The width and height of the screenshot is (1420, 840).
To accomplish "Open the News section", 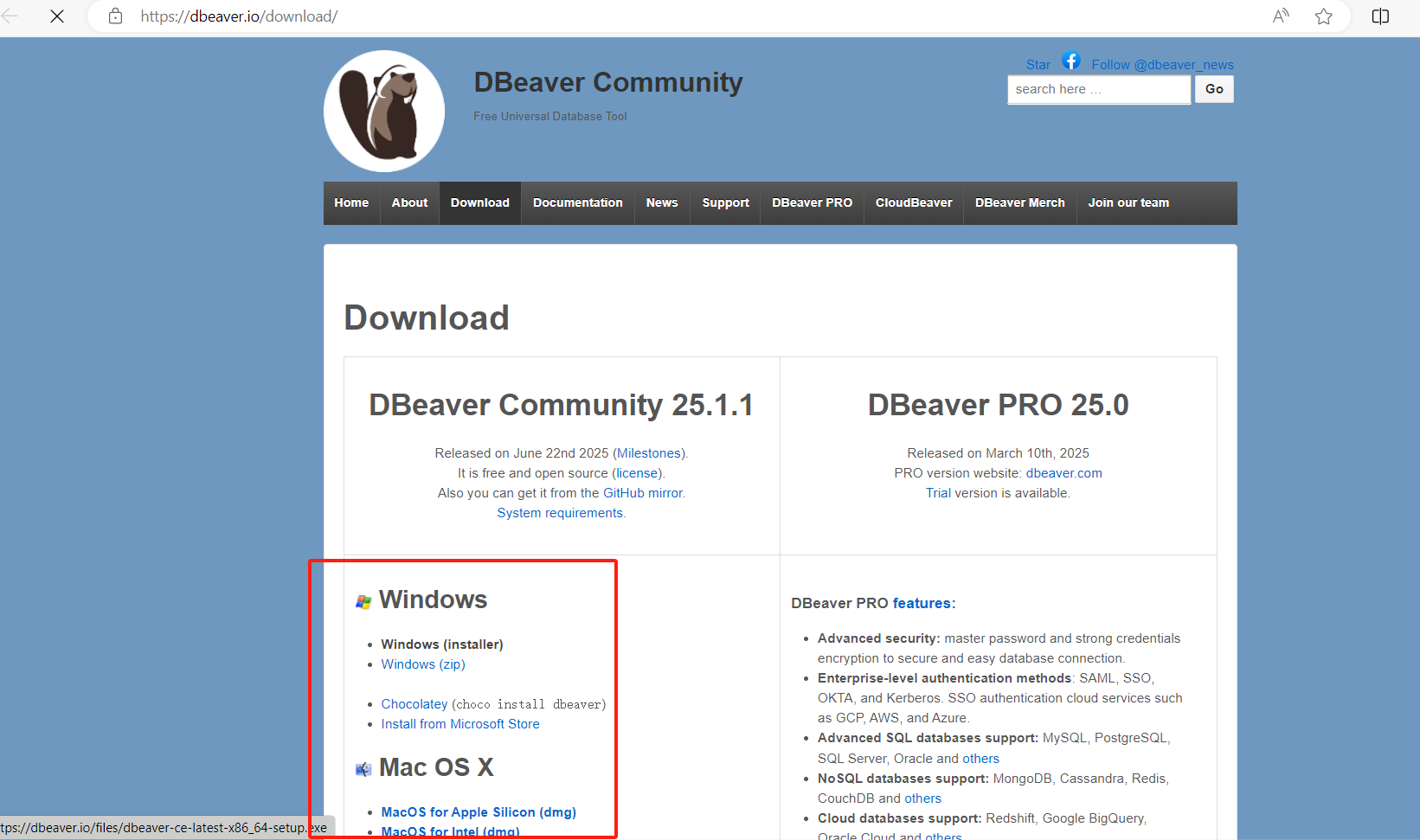I will point(661,202).
